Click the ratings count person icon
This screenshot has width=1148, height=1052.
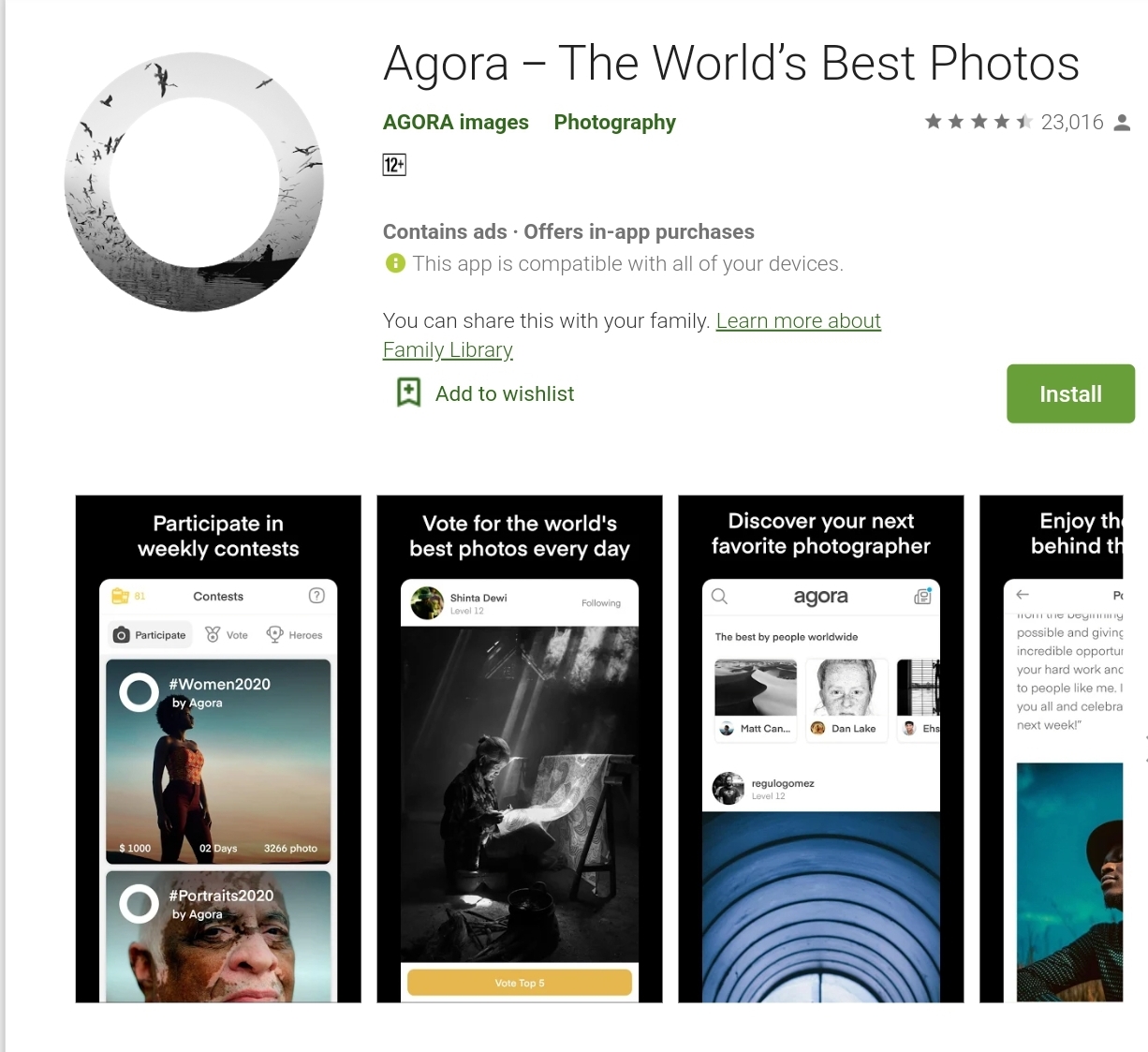[x=1122, y=123]
